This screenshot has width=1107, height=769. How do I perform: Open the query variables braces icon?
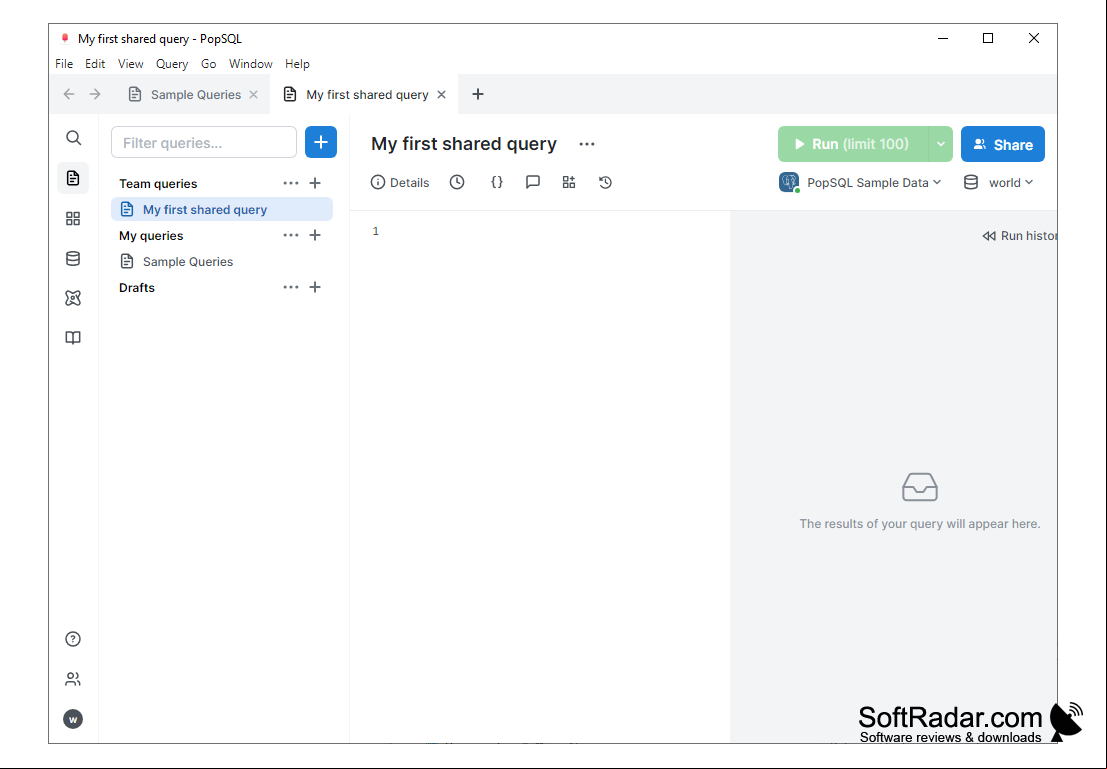496,182
